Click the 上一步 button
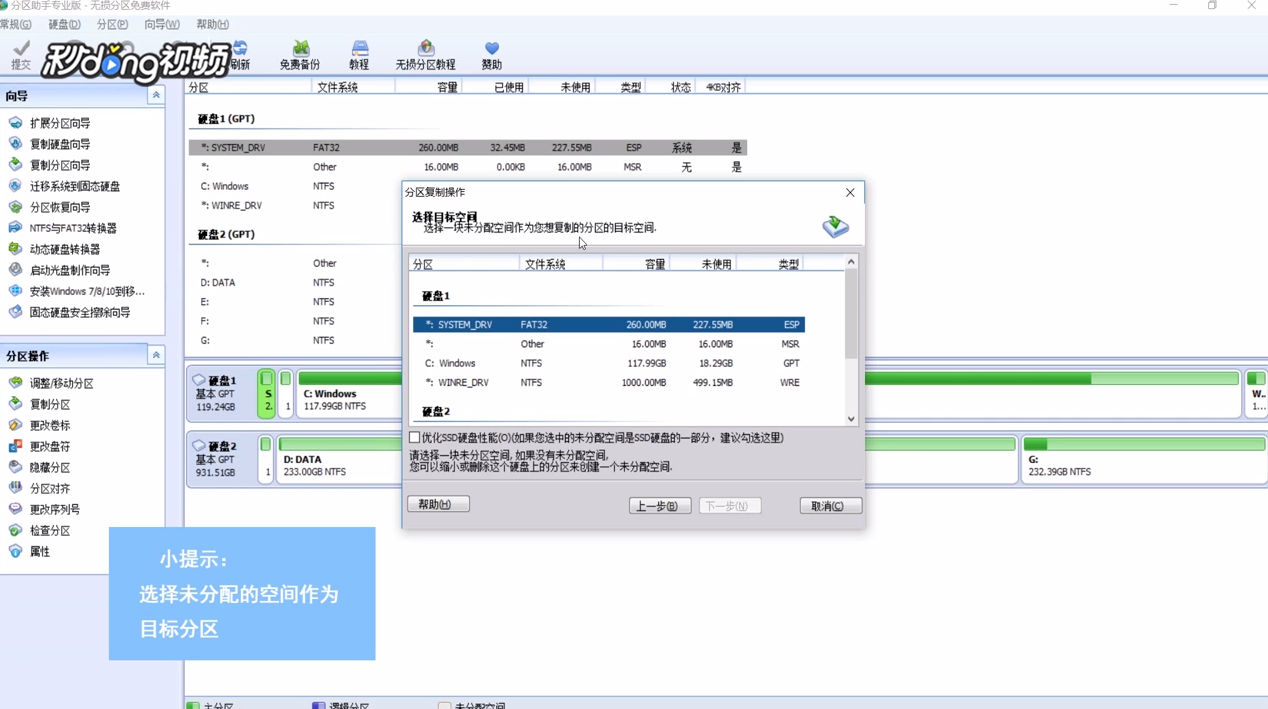The height and width of the screenshot is (709, 1268). [660, 506]
